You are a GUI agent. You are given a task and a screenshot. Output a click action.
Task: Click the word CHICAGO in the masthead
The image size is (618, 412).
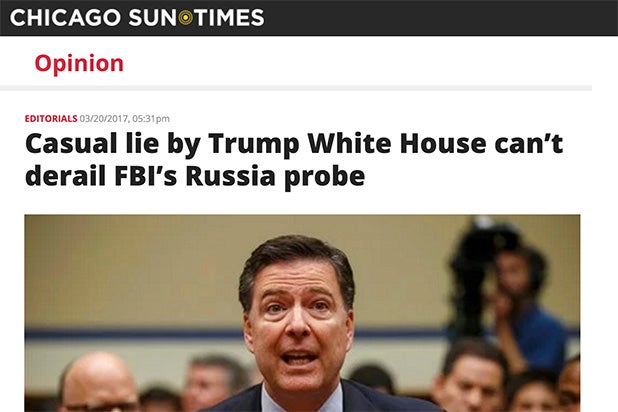[x=65, y=18]
